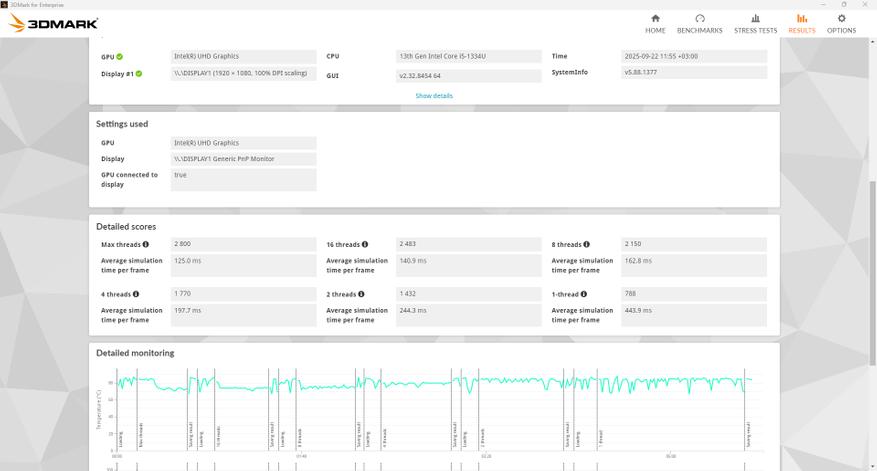Click green check icon next to GPU
Image resolution: width=877 pixels, height=471 pixels.
tap(120, 56)
